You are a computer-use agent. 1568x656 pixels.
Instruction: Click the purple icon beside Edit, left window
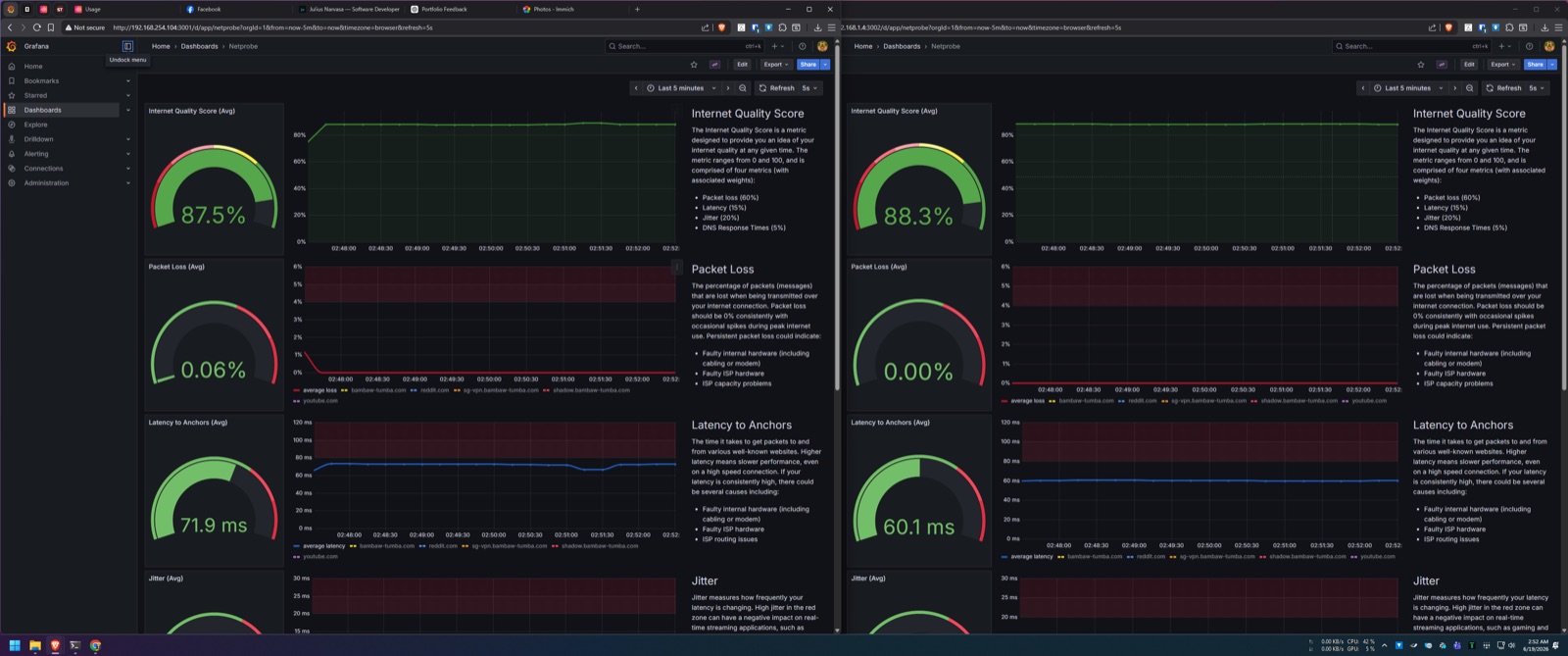[715, 65]
